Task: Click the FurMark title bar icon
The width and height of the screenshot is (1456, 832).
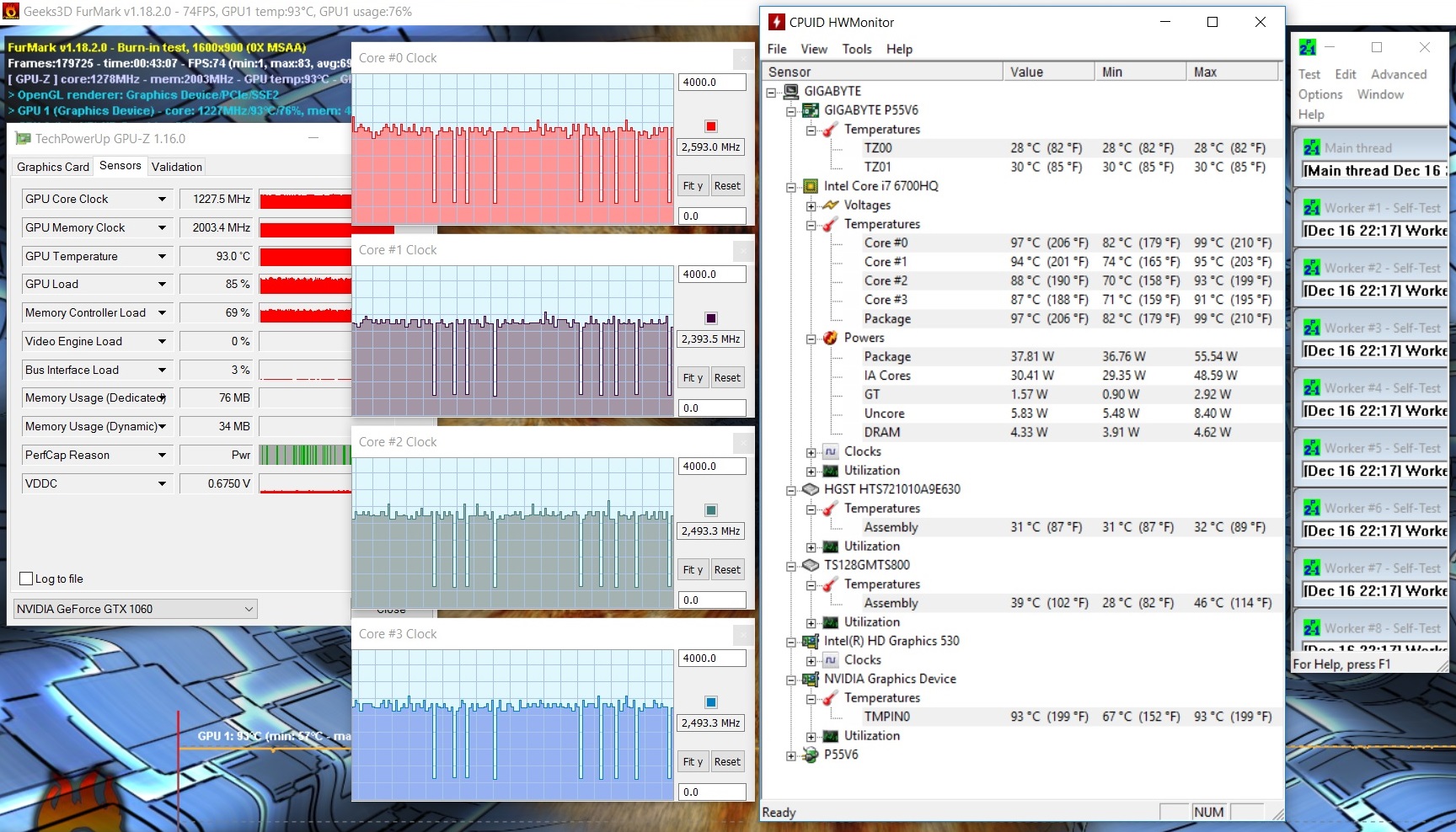Action: 11,12
